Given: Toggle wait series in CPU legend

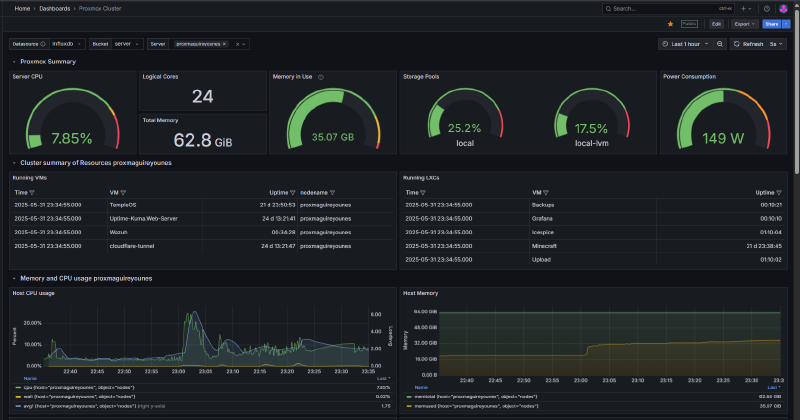Looking at the screenshot, I should (79, 397).
